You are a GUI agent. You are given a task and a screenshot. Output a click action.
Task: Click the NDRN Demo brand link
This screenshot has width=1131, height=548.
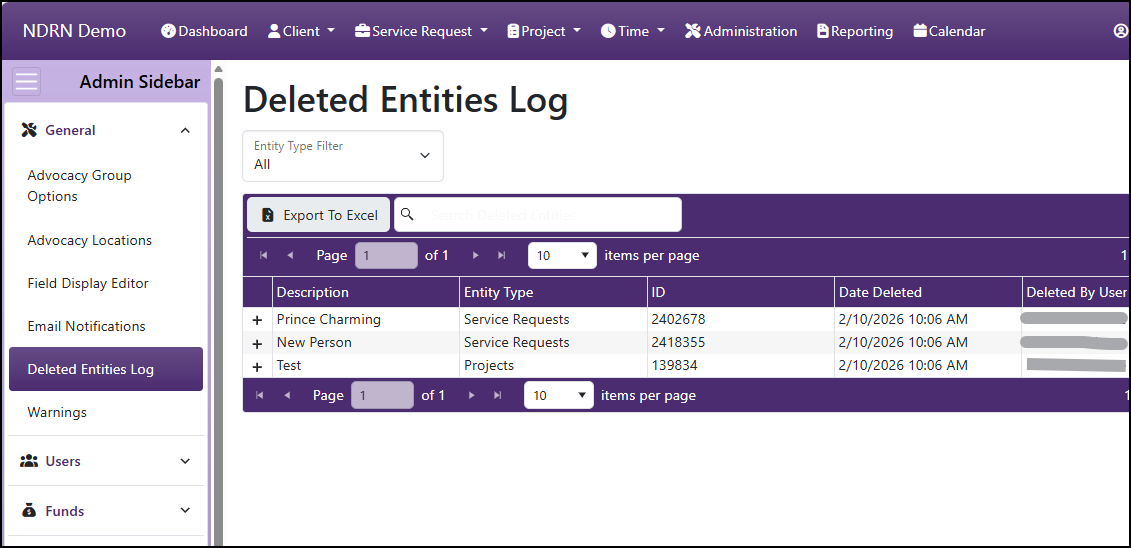pyautogui.click(x=74, y=31)
